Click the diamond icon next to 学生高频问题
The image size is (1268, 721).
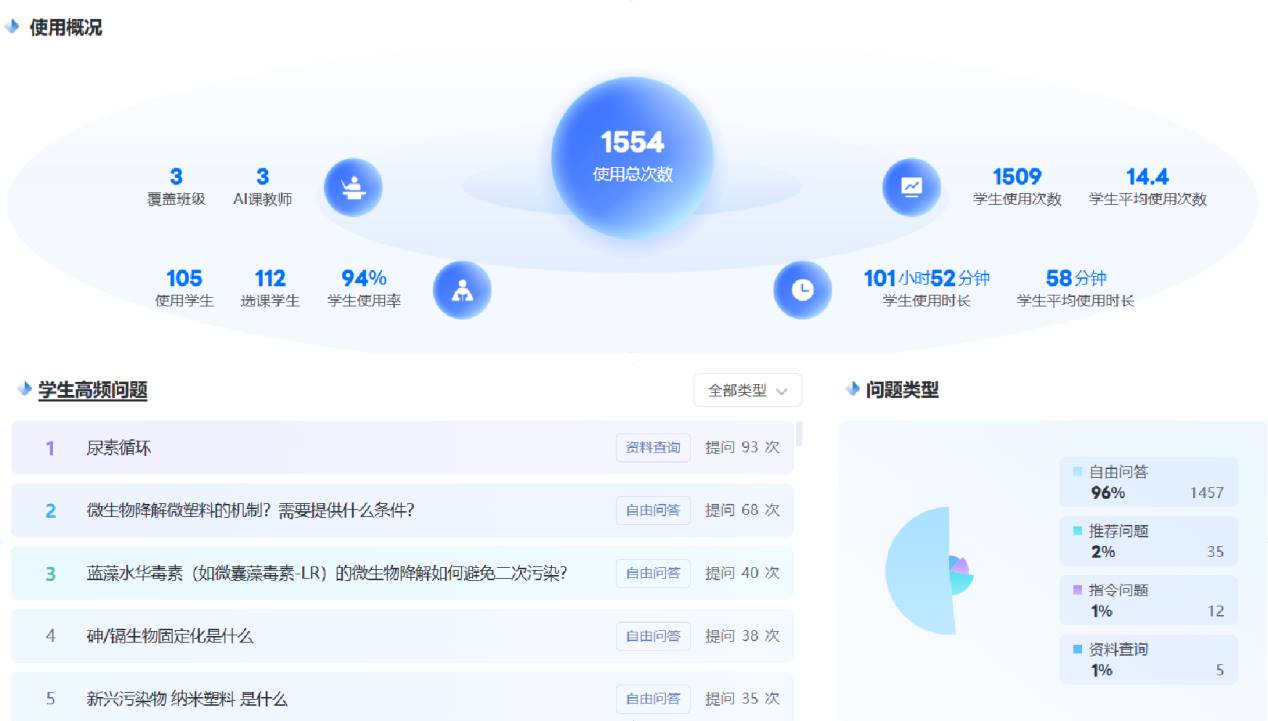[24, 389]
